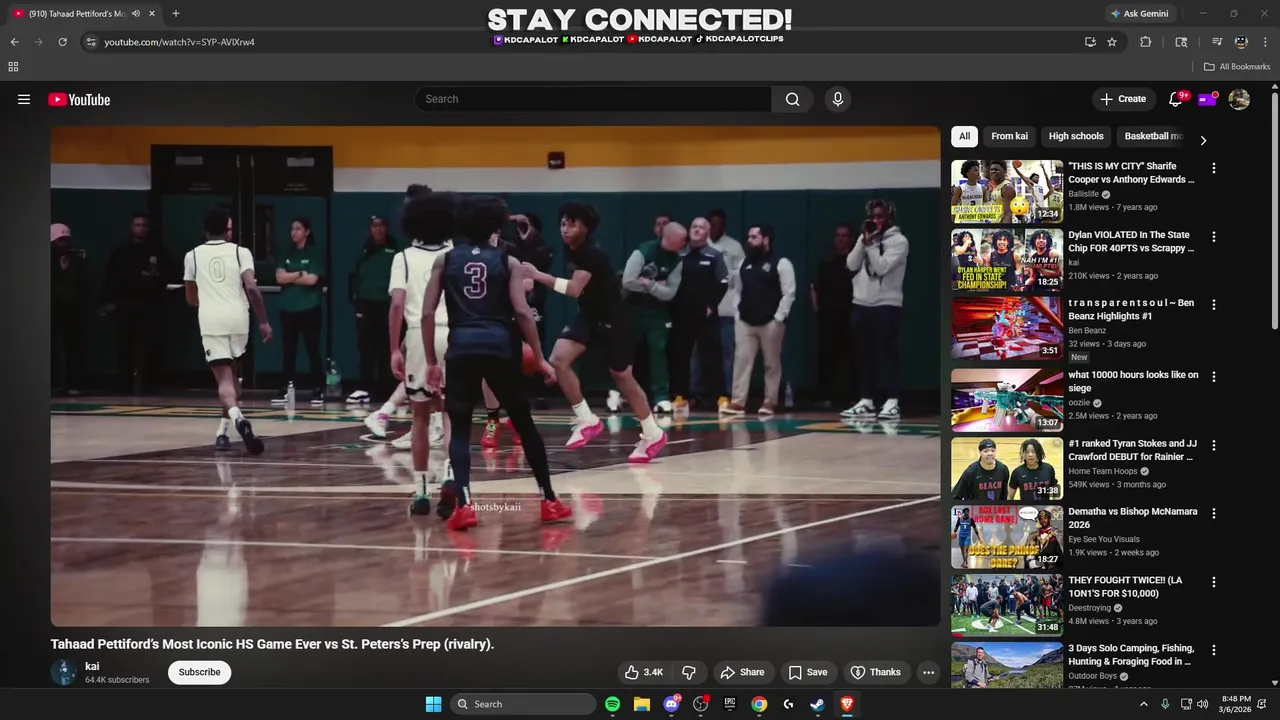The image size is (1280, 720).
Task: Dislike the Tahaad Pettiford video
Action: 689,672
